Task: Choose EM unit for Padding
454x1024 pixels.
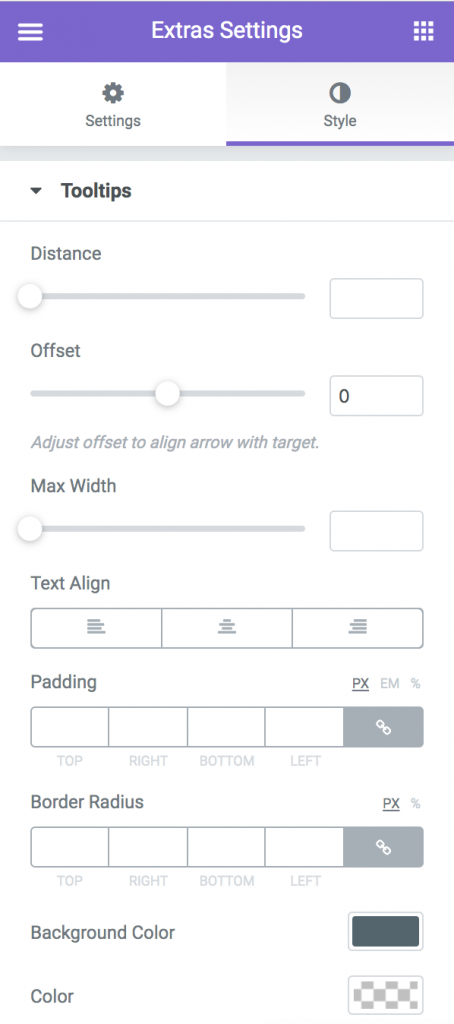Action: [x=389, y=684]
